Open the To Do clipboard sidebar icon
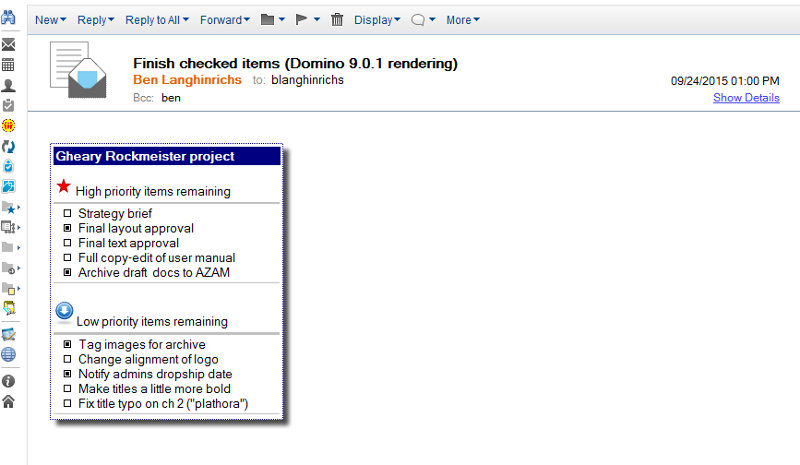The height and width of the screenshot is (465, 800). point(8,105)
